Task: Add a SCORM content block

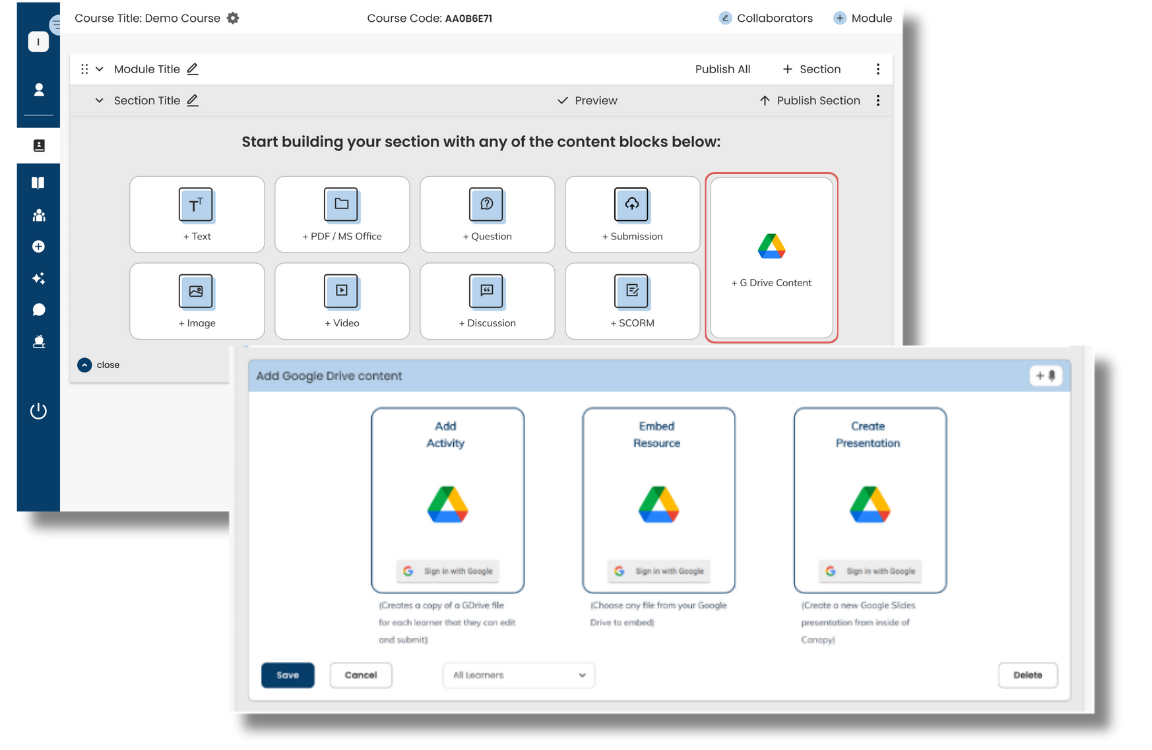Action: (x=633, y=301)
